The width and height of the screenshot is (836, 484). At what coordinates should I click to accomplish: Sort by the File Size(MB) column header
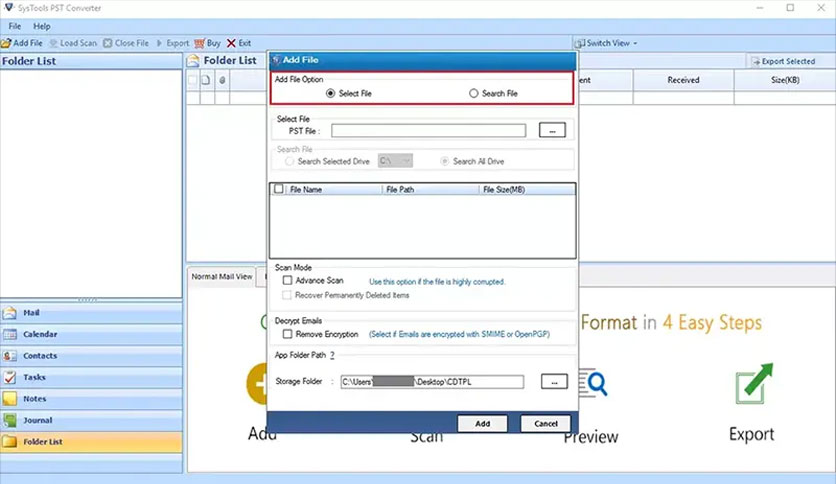click(527, 189)
